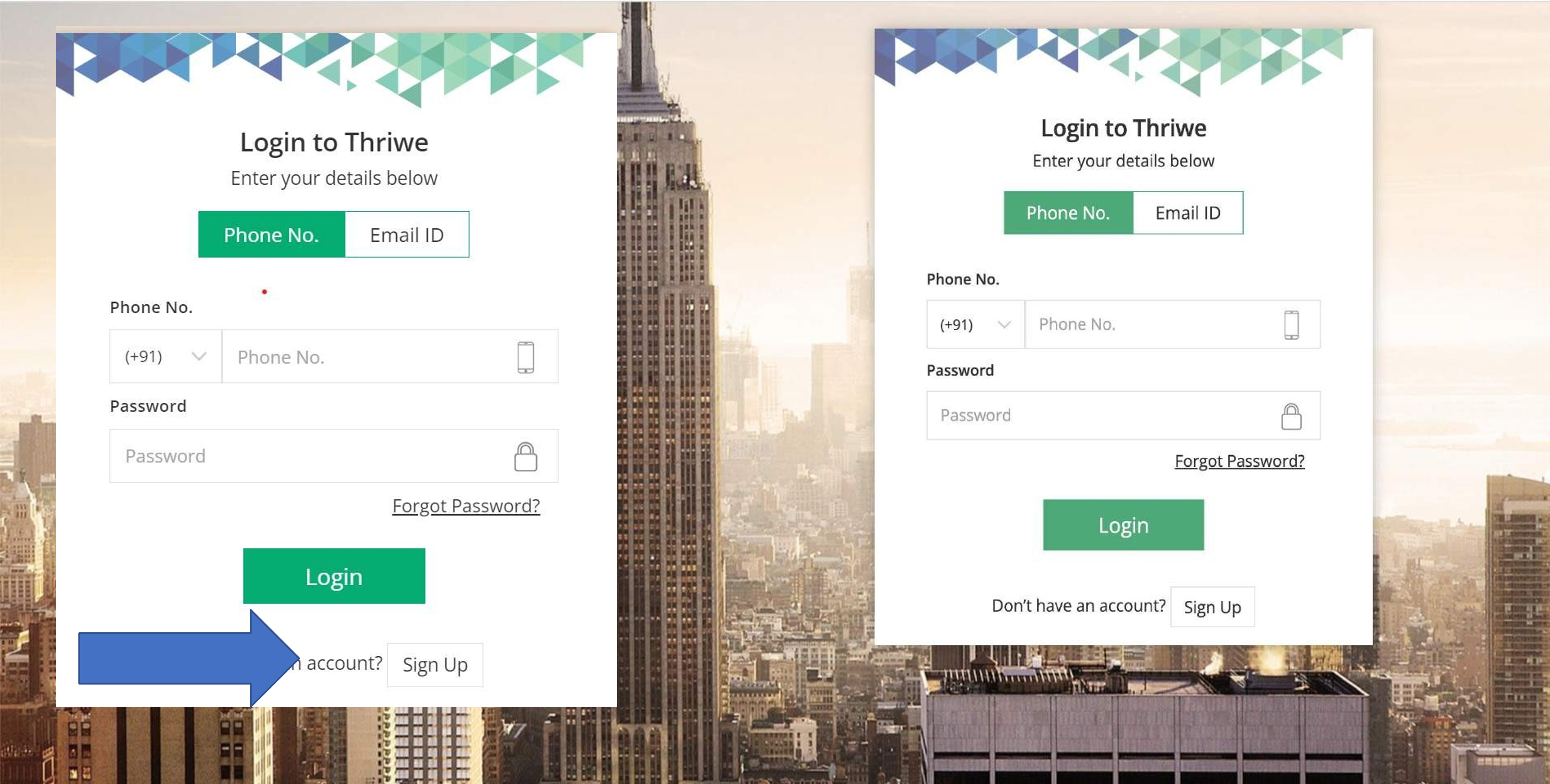Click Sign Up button in left form
The image size is (1550, 784).
pyautogui.click(x=435, y=665)
